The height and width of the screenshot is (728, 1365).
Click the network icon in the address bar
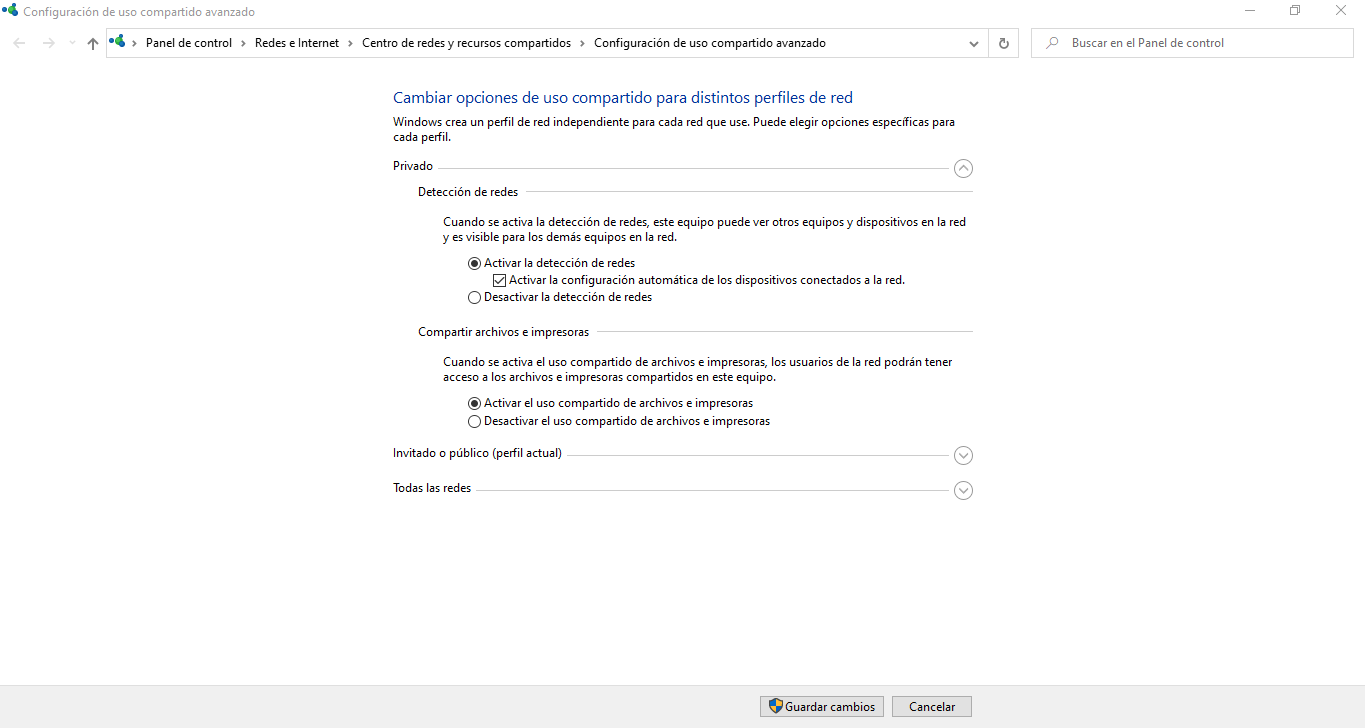pos(118,43)
